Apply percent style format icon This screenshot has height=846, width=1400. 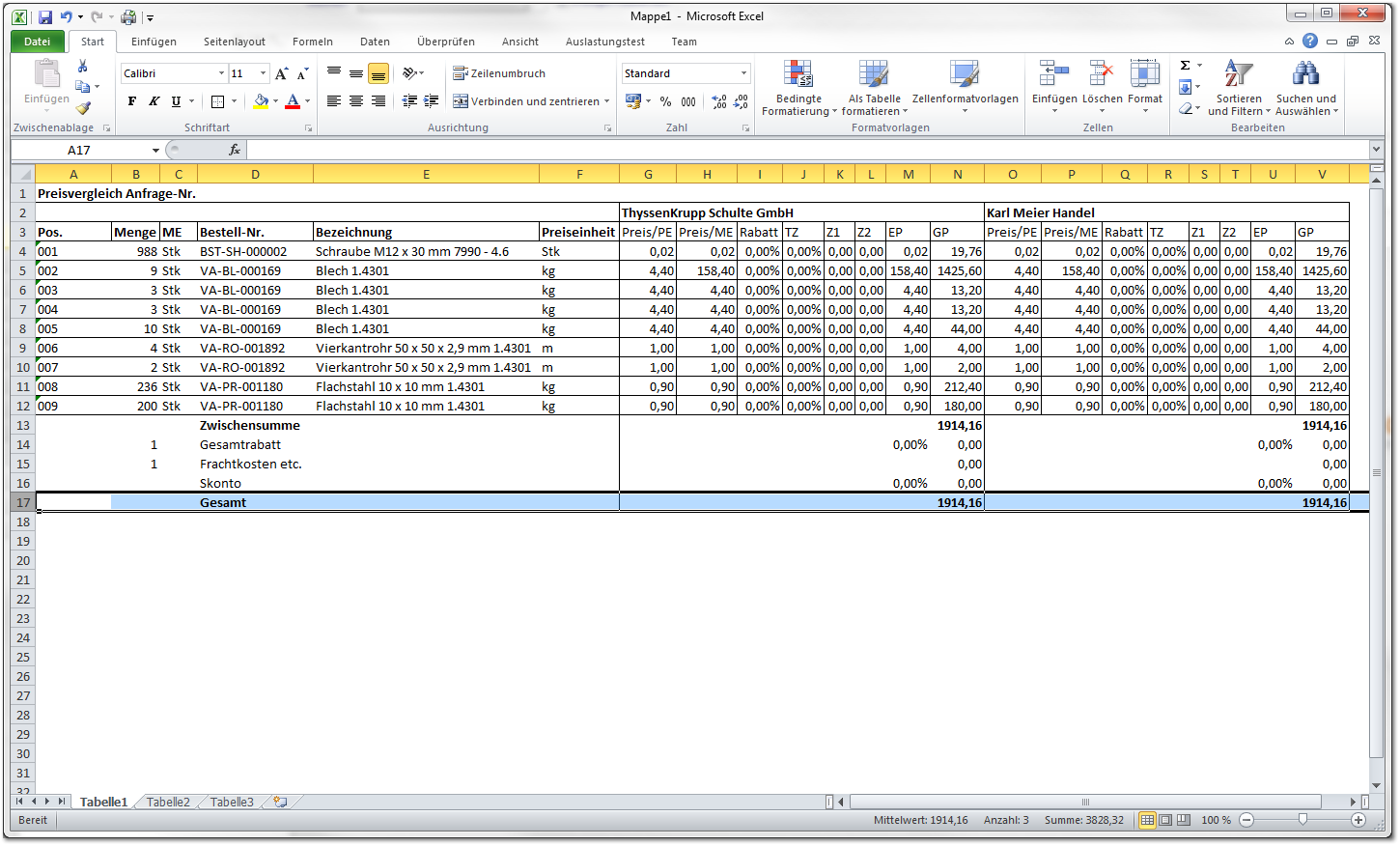665,101
